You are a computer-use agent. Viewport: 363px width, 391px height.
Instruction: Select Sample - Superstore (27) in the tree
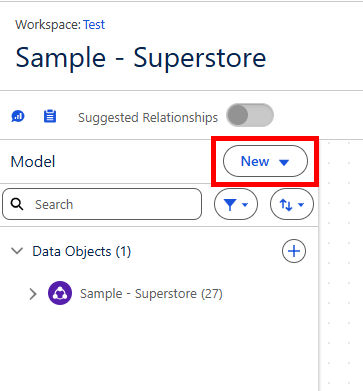click(151, 294)
